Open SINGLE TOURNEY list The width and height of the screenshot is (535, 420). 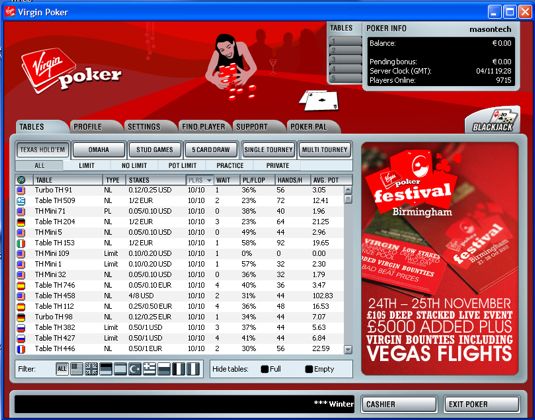click(x=269, y=150)
